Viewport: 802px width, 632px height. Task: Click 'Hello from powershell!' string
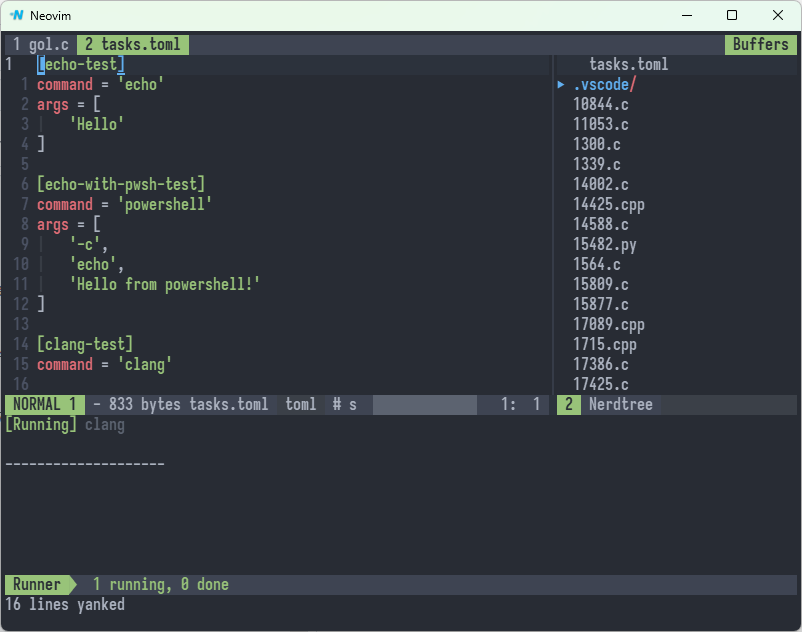point(165,284)
